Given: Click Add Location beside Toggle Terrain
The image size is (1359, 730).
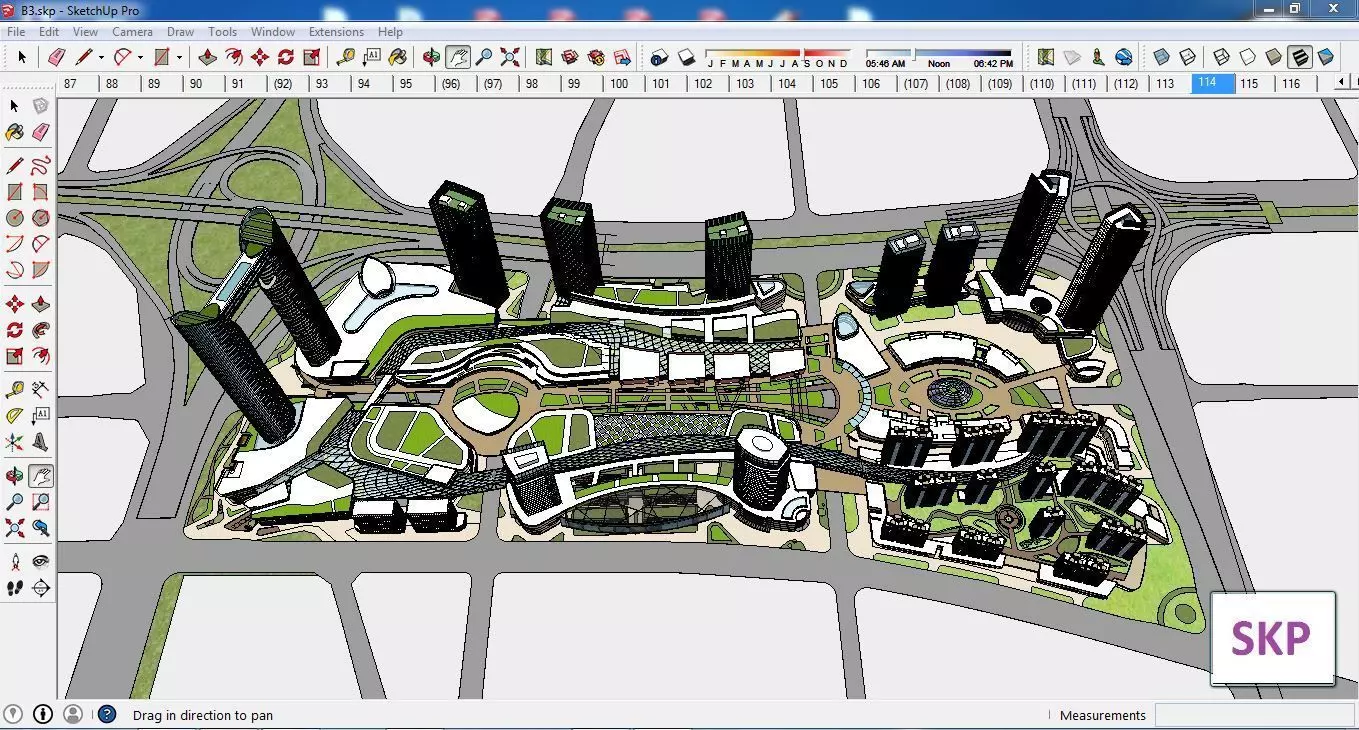Looking at the screenshot, I should coord(1046,57).
